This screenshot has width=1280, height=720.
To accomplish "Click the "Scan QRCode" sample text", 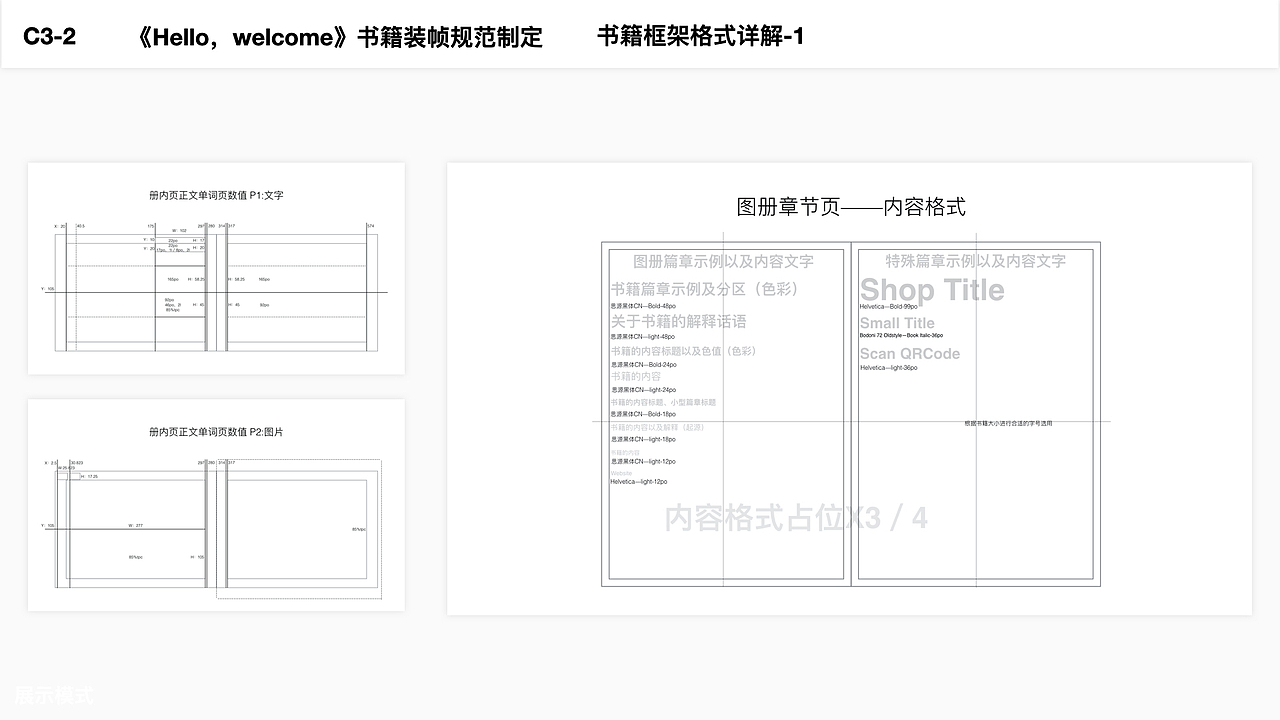I will coord(910,354).
